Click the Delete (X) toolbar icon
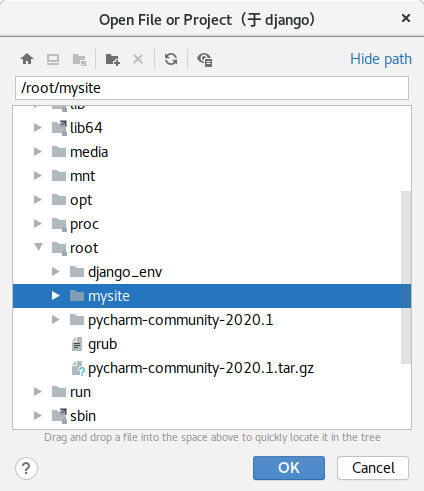424x491 pixels. click(x=138, y=59)
